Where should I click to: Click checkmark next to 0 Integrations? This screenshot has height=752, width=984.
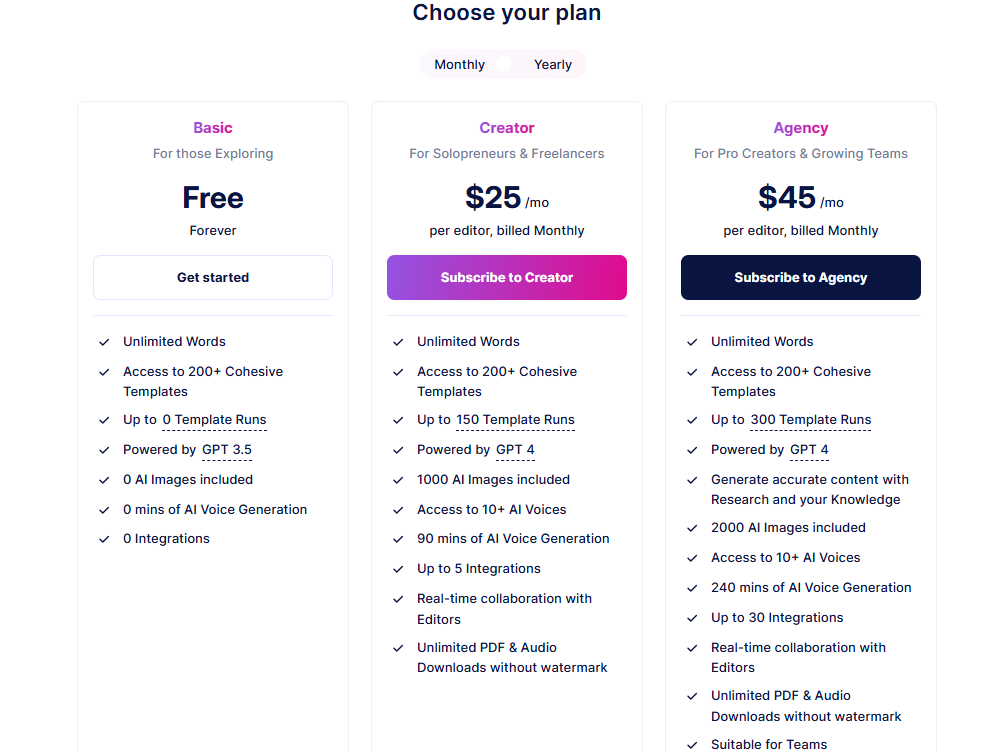pyautogui.click(x=103, y=538)
